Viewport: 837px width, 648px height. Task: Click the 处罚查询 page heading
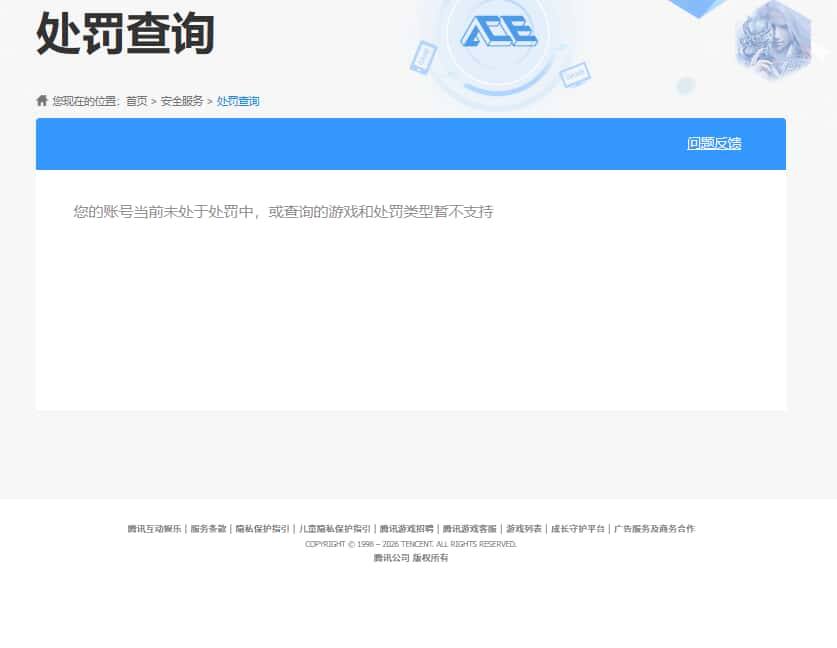coord(125,34)
